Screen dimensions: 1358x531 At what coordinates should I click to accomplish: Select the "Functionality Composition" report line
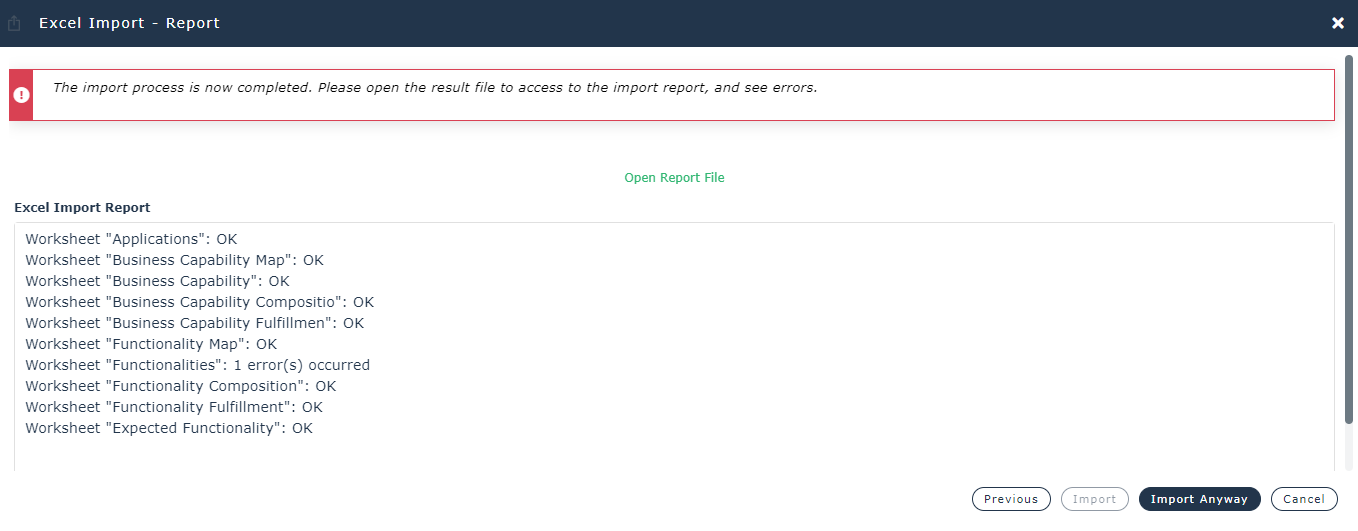point(180,386)
